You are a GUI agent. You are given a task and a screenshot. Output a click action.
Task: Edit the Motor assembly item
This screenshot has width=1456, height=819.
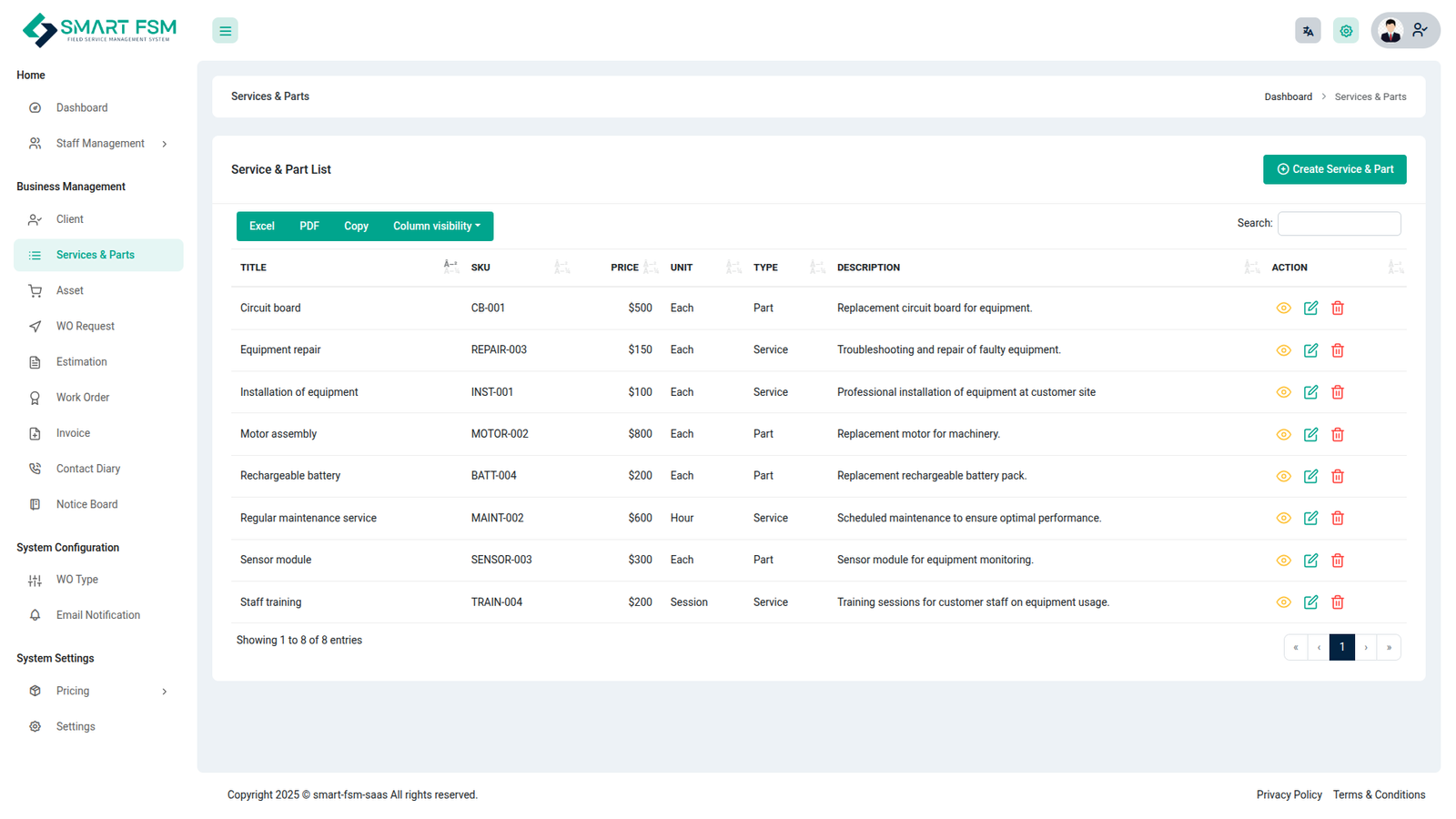pyautogui.click(x=1310, y=435)
